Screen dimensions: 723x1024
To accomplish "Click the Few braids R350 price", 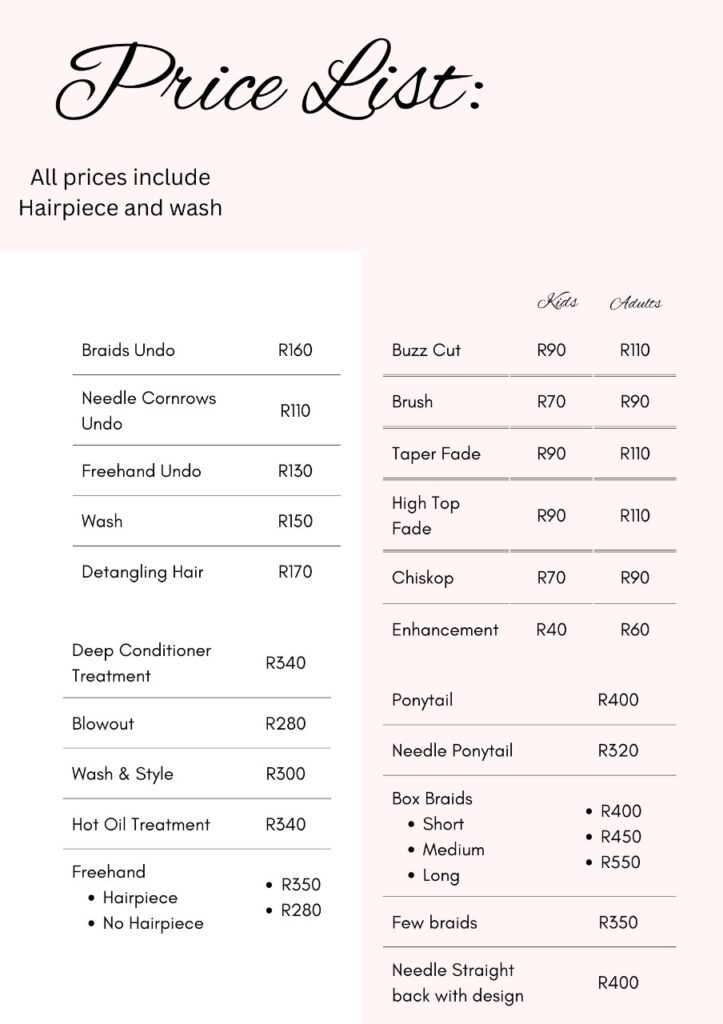I will (x=618, y=922).
